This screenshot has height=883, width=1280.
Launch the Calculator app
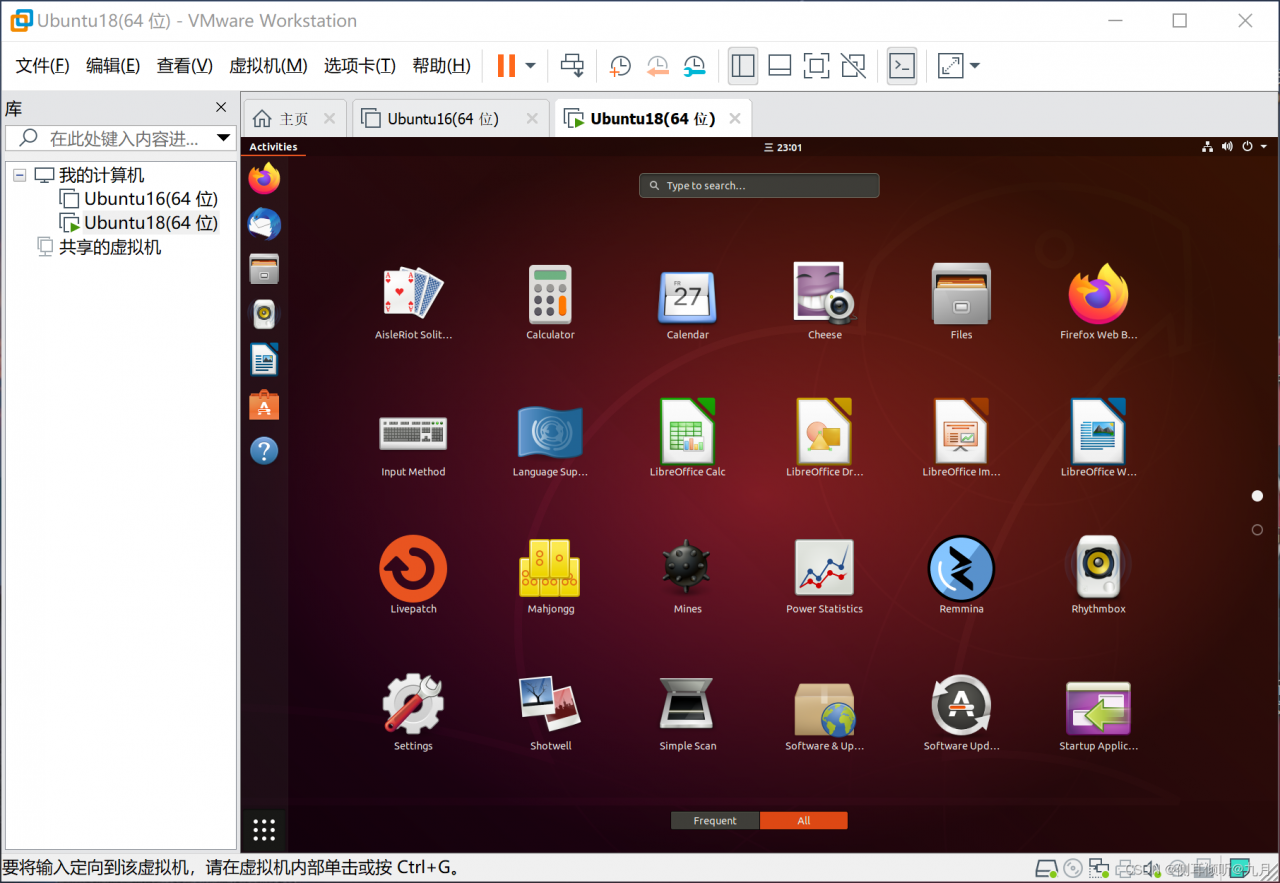pyautogui.click(x=550, y=294)
